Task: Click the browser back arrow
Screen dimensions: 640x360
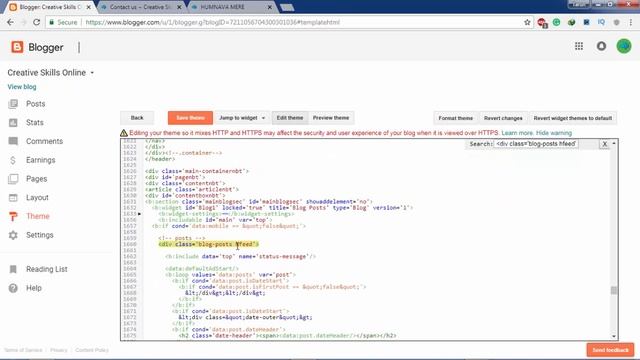Action: (10, 22)
